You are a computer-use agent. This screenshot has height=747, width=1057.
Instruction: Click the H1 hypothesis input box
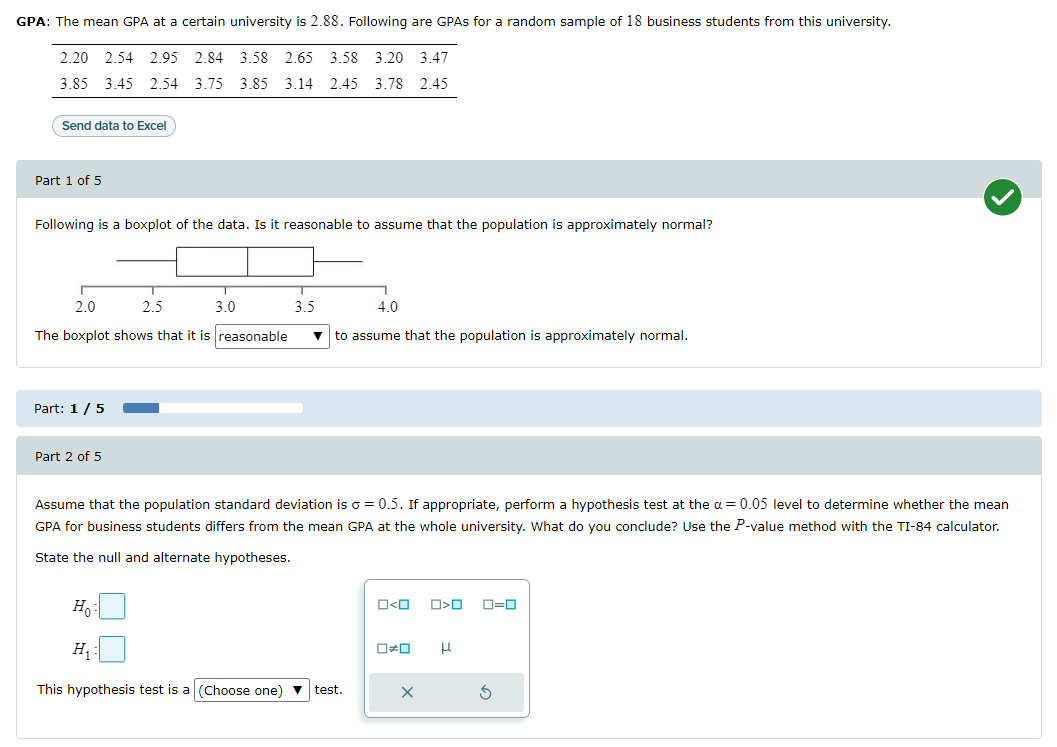(x=110, y=649)
